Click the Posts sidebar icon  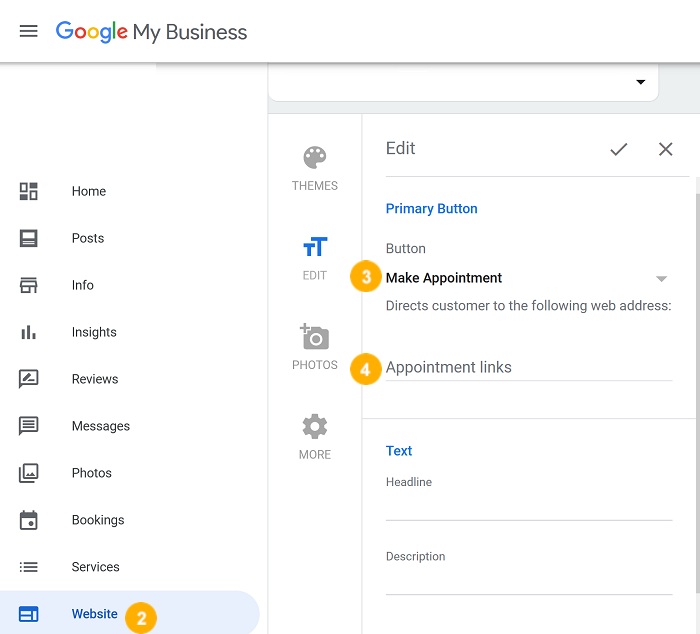click(x=29, y=238)
